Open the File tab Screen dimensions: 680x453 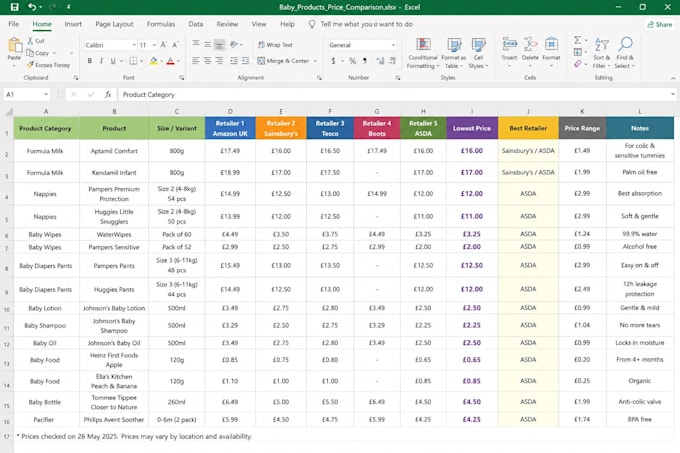pos(13,24)
